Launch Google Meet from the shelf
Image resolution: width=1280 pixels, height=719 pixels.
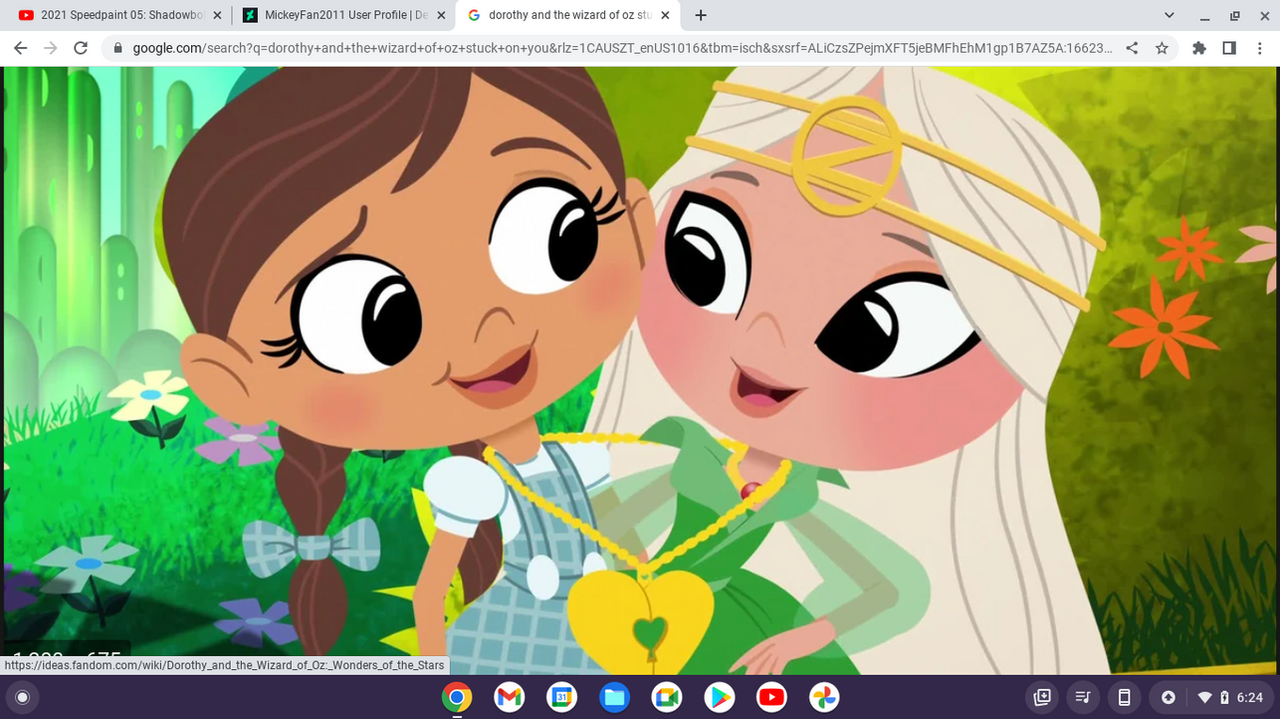667,697
